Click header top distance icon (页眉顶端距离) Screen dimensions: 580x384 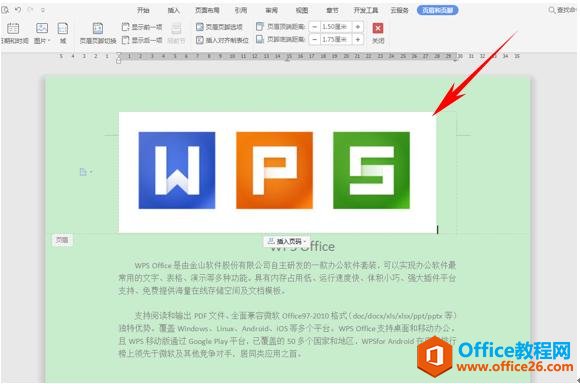coord(260,27)
